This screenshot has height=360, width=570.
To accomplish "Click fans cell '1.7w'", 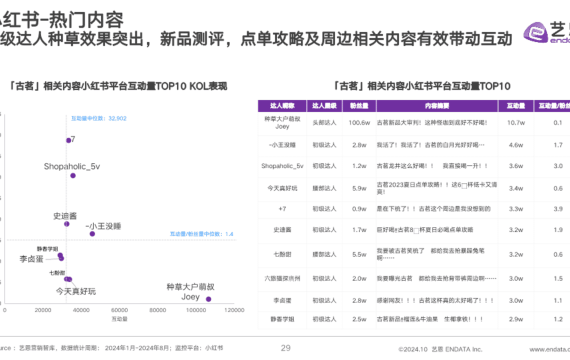I will [x=359, y=230].
